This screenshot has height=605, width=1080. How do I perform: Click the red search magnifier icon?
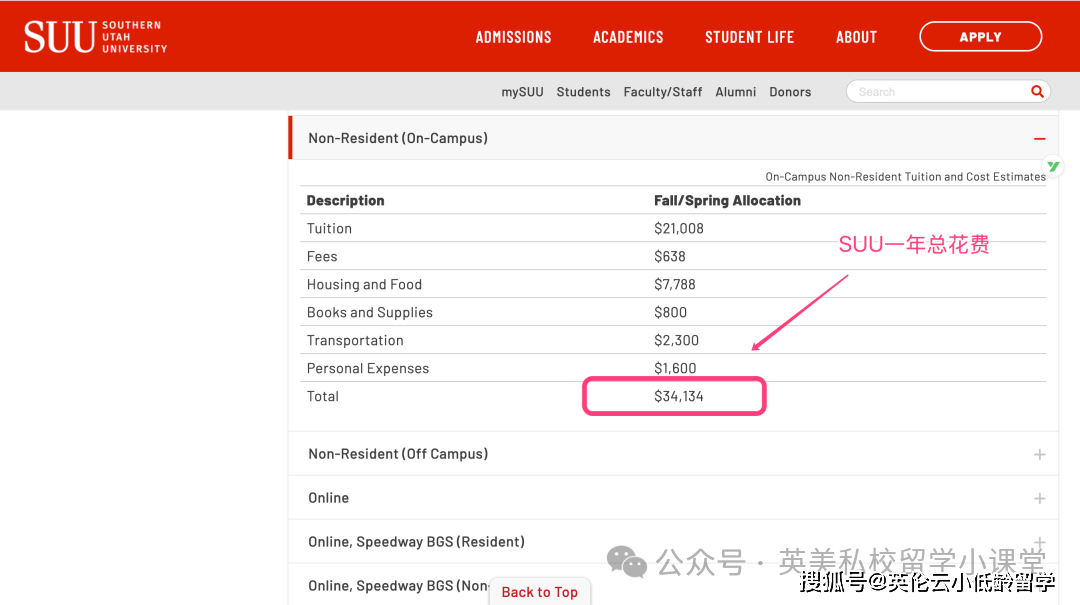1037,91
